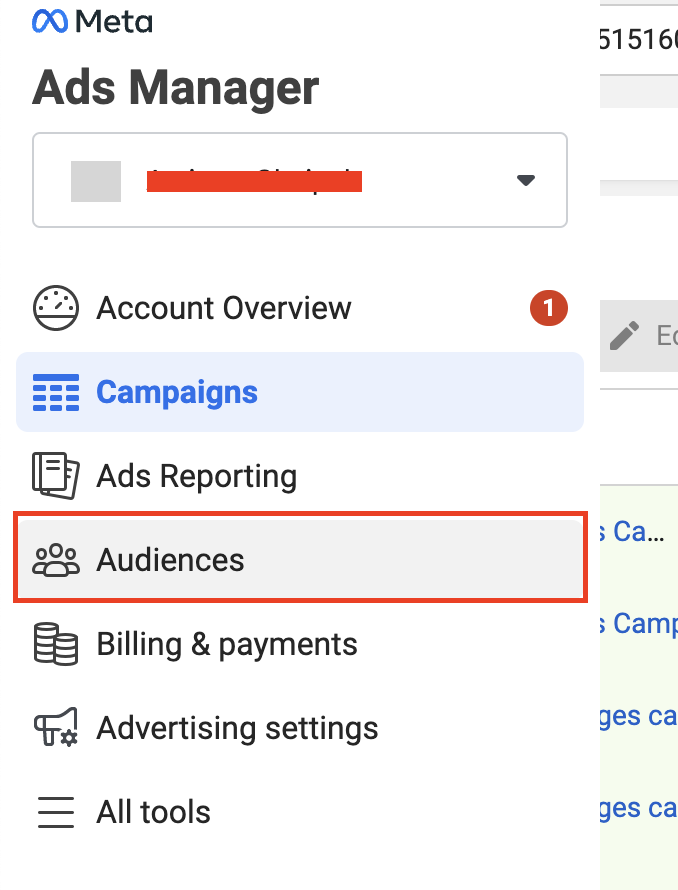Click the pencil edit icon
This screenshot has width=678, height=890.
(x=624, y=335)
